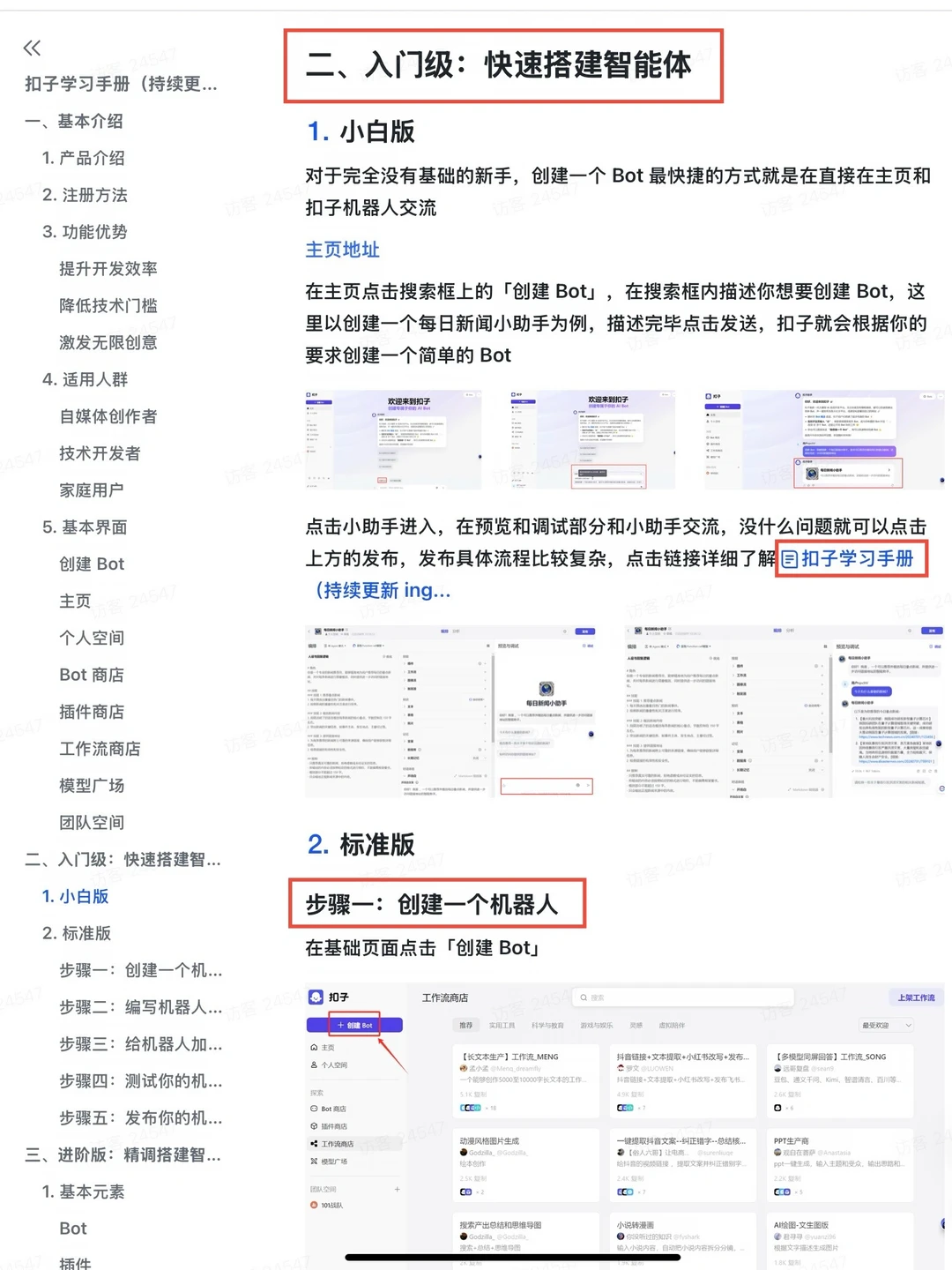Follow the 主页地址 hyperlink
The width and height of the screenshot is (952, 1270).
(342, 250)
